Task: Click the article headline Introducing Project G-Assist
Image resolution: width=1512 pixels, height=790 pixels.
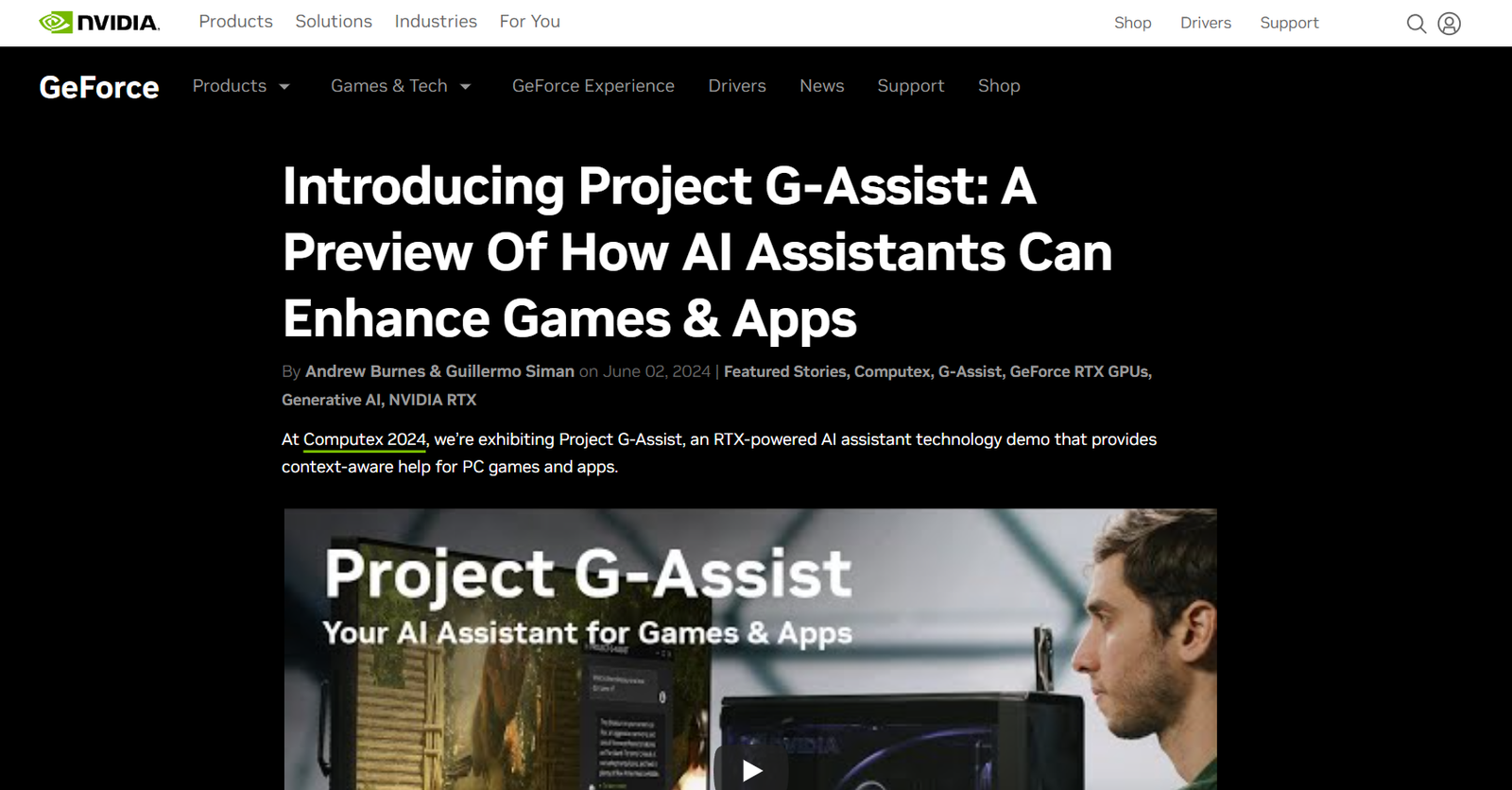Action: (697, 251)
